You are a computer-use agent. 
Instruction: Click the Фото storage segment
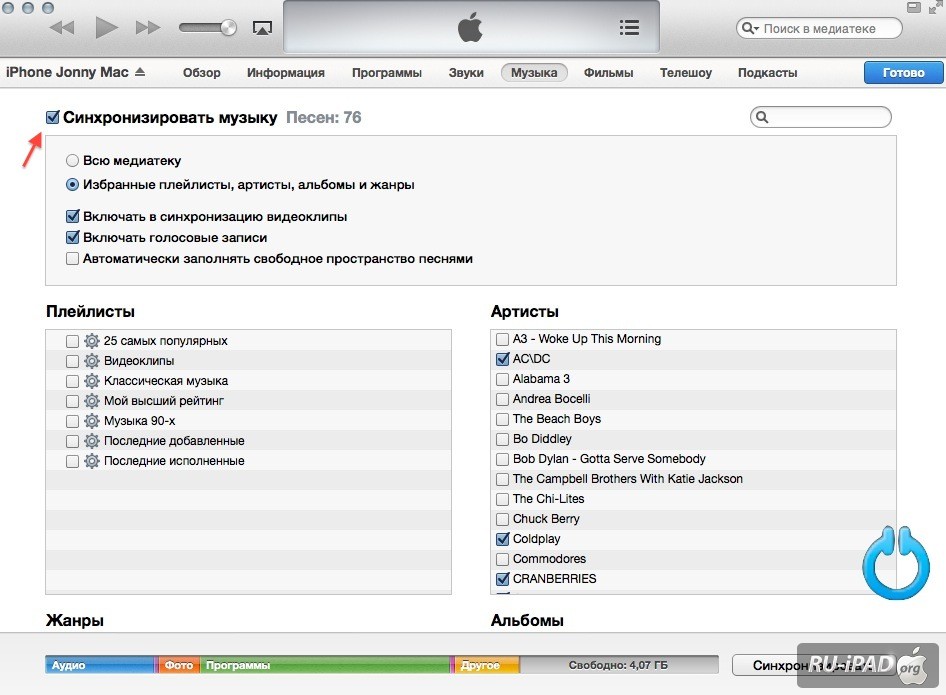click(x=179, y=665)
